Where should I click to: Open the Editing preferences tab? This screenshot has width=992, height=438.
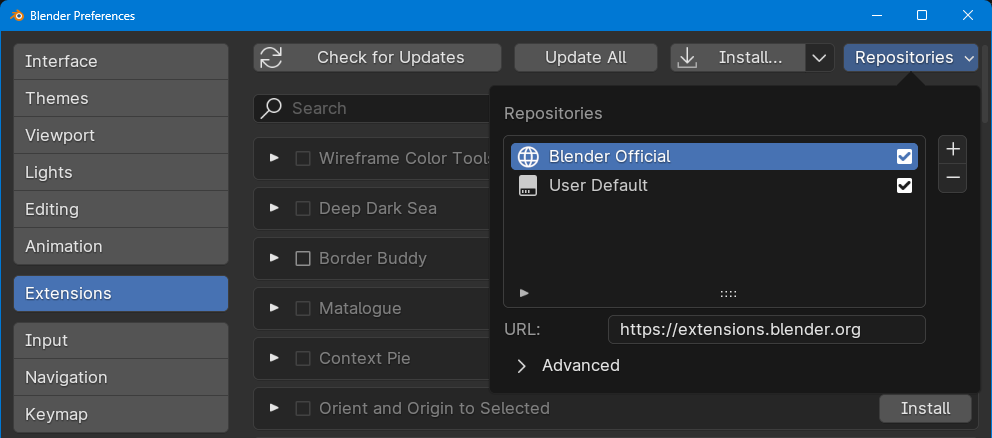click(121, 209)
